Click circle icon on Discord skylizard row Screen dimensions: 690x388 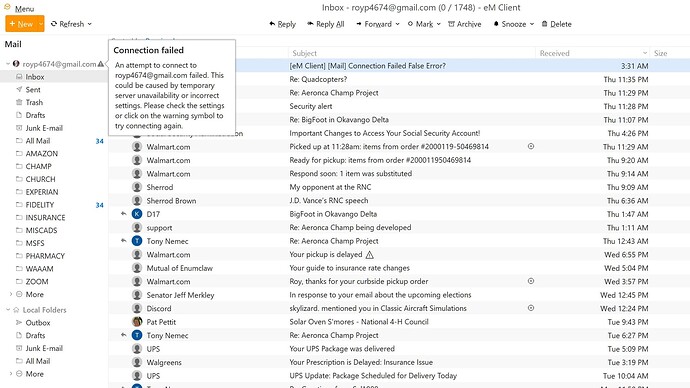pyautogui.click(x=531, y=308)
